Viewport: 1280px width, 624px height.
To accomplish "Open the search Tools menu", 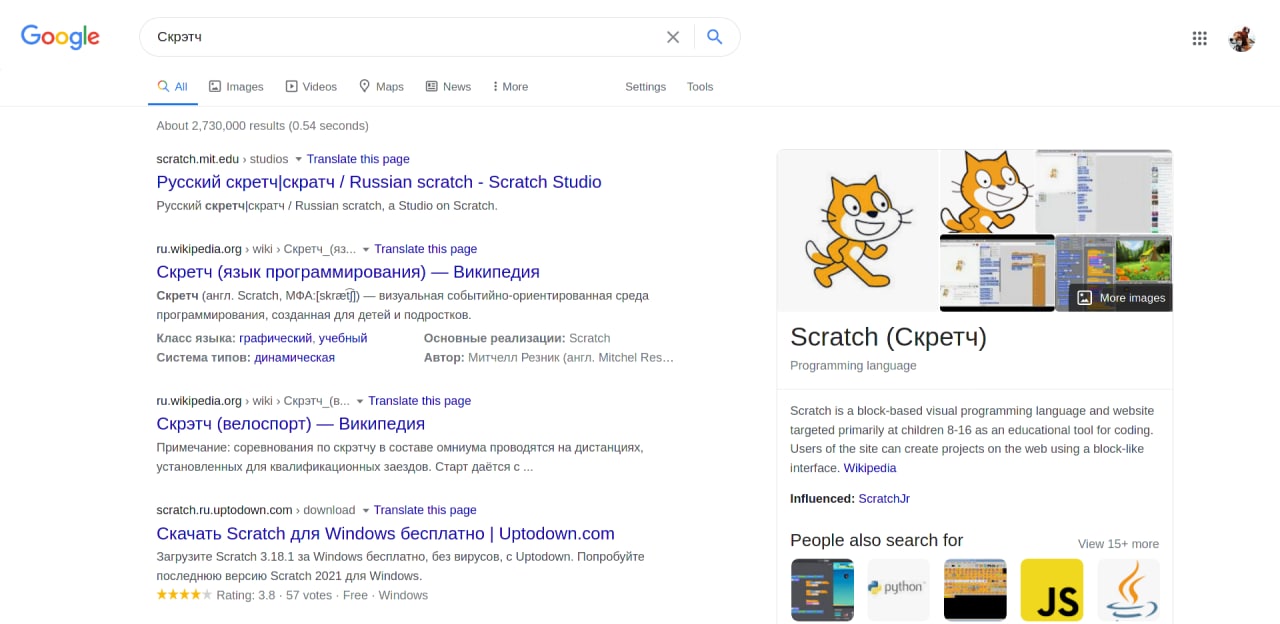I will (x=700, y=87).
